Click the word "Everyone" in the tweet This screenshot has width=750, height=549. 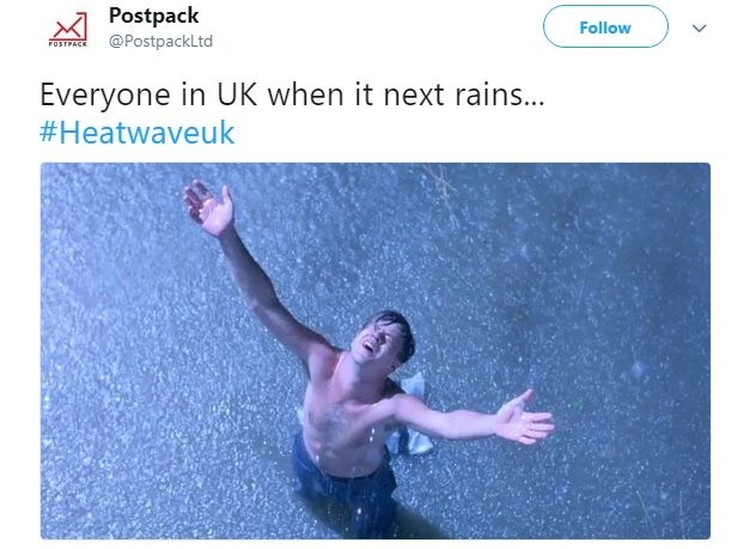click(x=105, y=95)
